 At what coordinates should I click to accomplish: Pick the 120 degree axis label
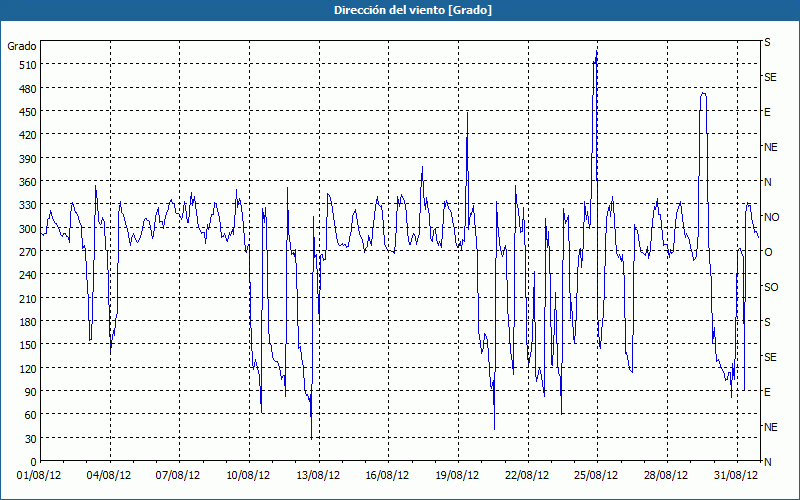click(x=27, y=368)
